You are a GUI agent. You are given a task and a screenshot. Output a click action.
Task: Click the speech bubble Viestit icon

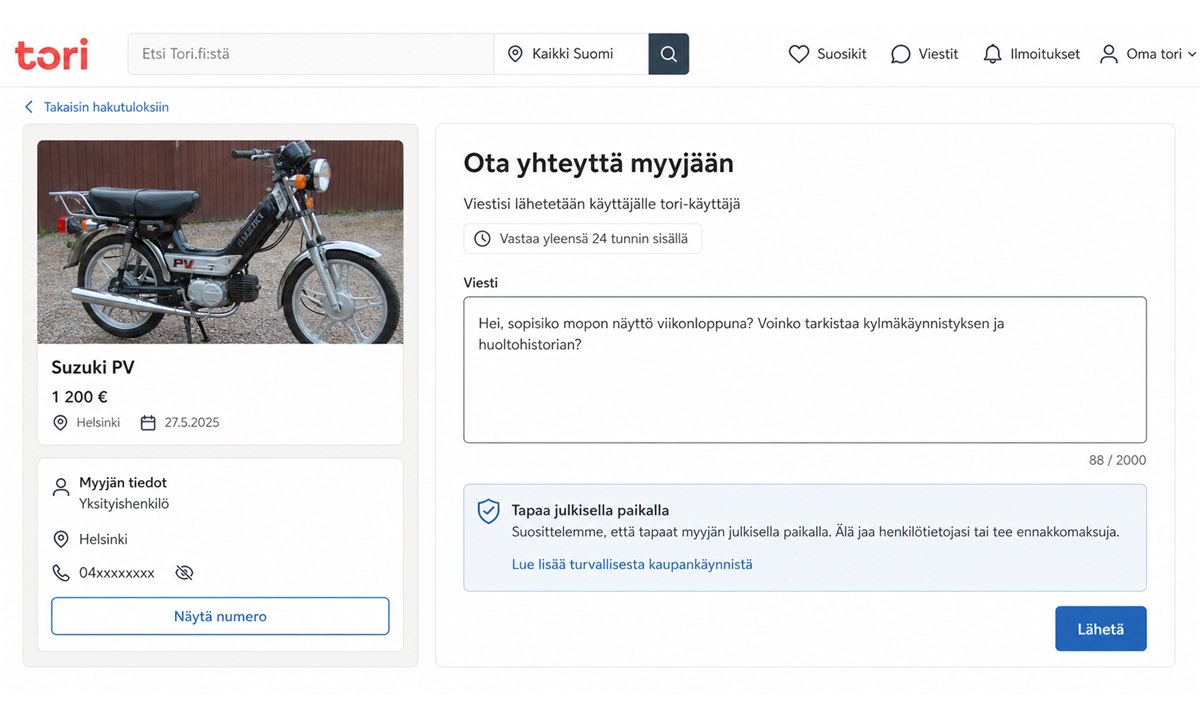901,54
